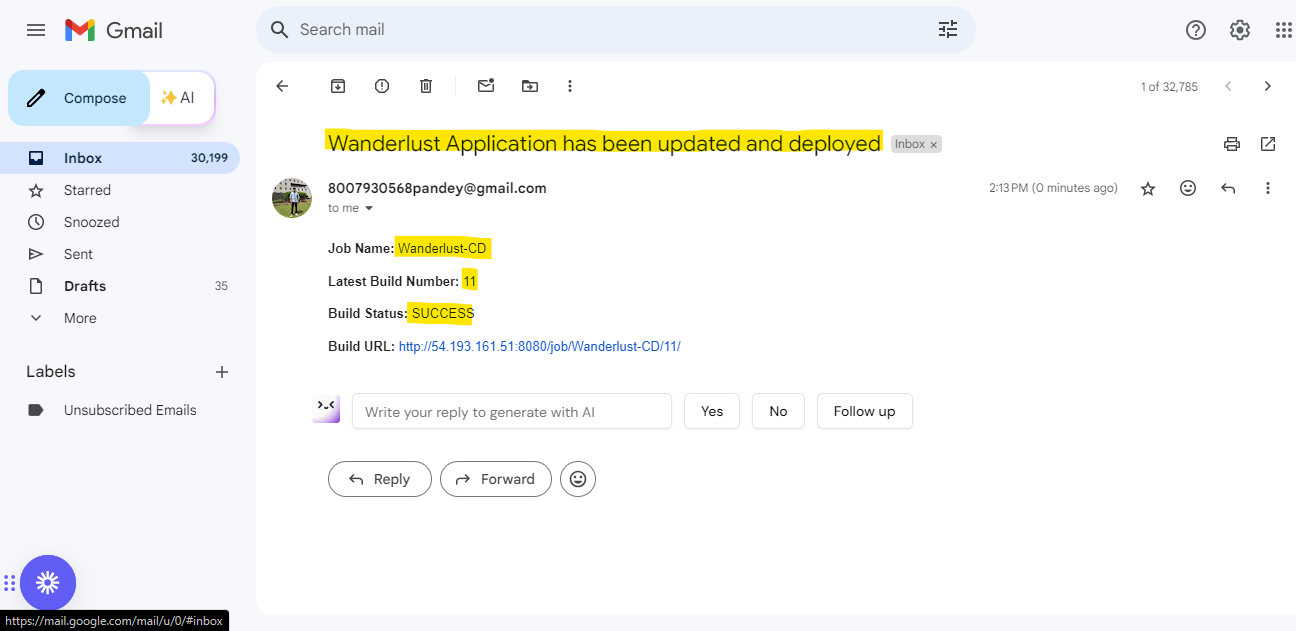This screenshot has height=631, width=1296.
Task: Click the Wanderlust-CD job name text
Action: click(442, 248)
